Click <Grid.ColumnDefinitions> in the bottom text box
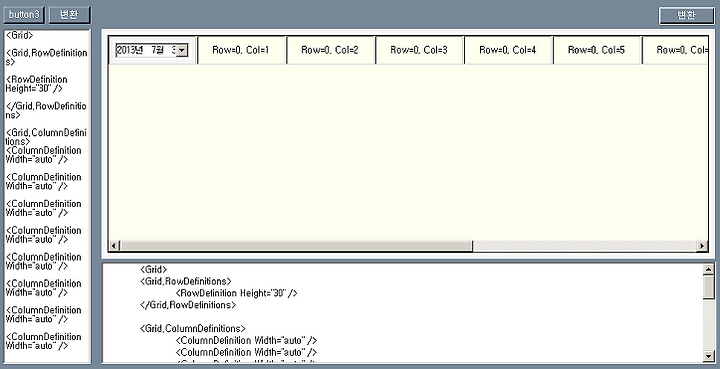This screenshot has height=369, width=720. pyautogui.click(x=193, y=329)
